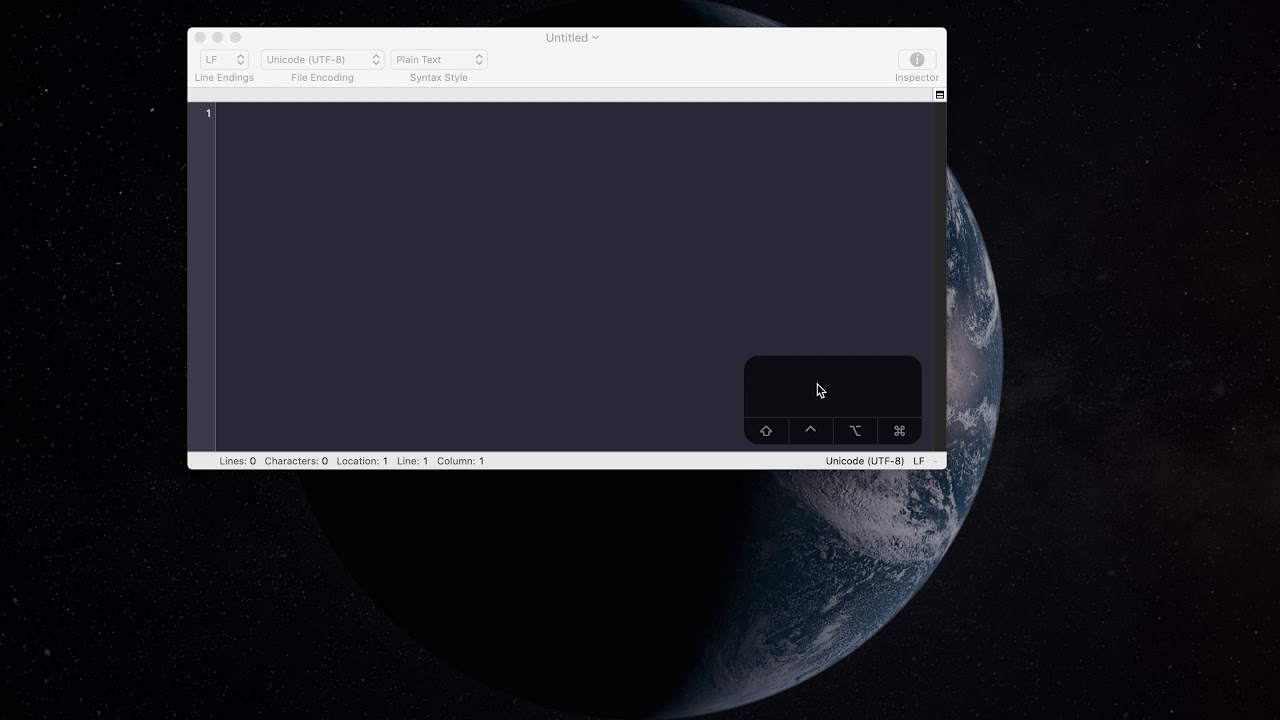The height and width of the screenshot is (720, 1280).
Task: Click the Lines count in status bar
Action: coord(238,461)
